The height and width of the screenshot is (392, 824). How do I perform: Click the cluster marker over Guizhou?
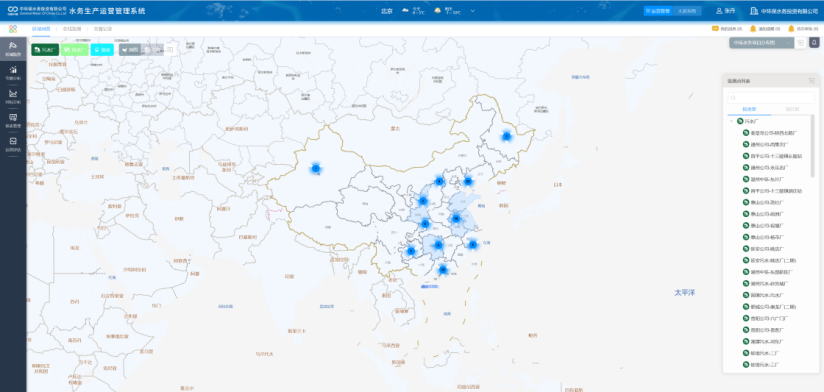click(x=411, y=251)
